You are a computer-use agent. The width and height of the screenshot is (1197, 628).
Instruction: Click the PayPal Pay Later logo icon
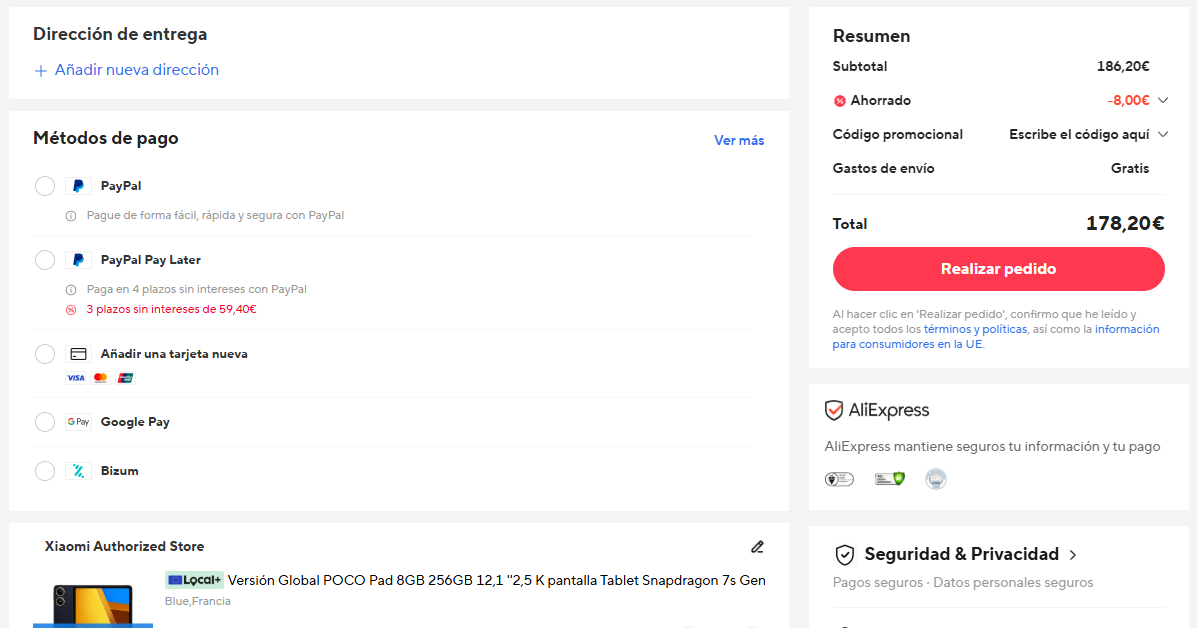point(78,260)
